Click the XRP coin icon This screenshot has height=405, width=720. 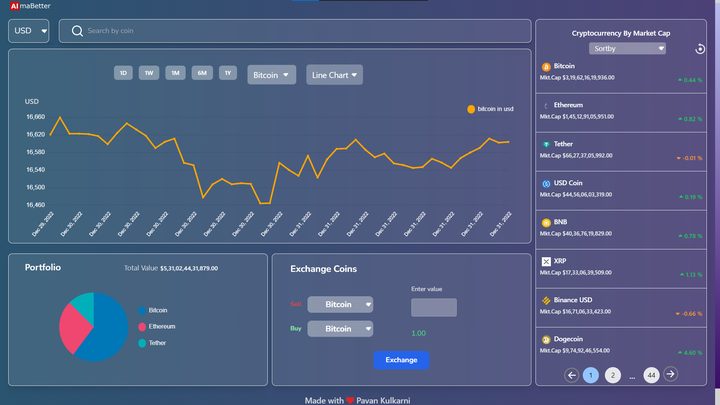pyautogui.click(x=546, y=261)
